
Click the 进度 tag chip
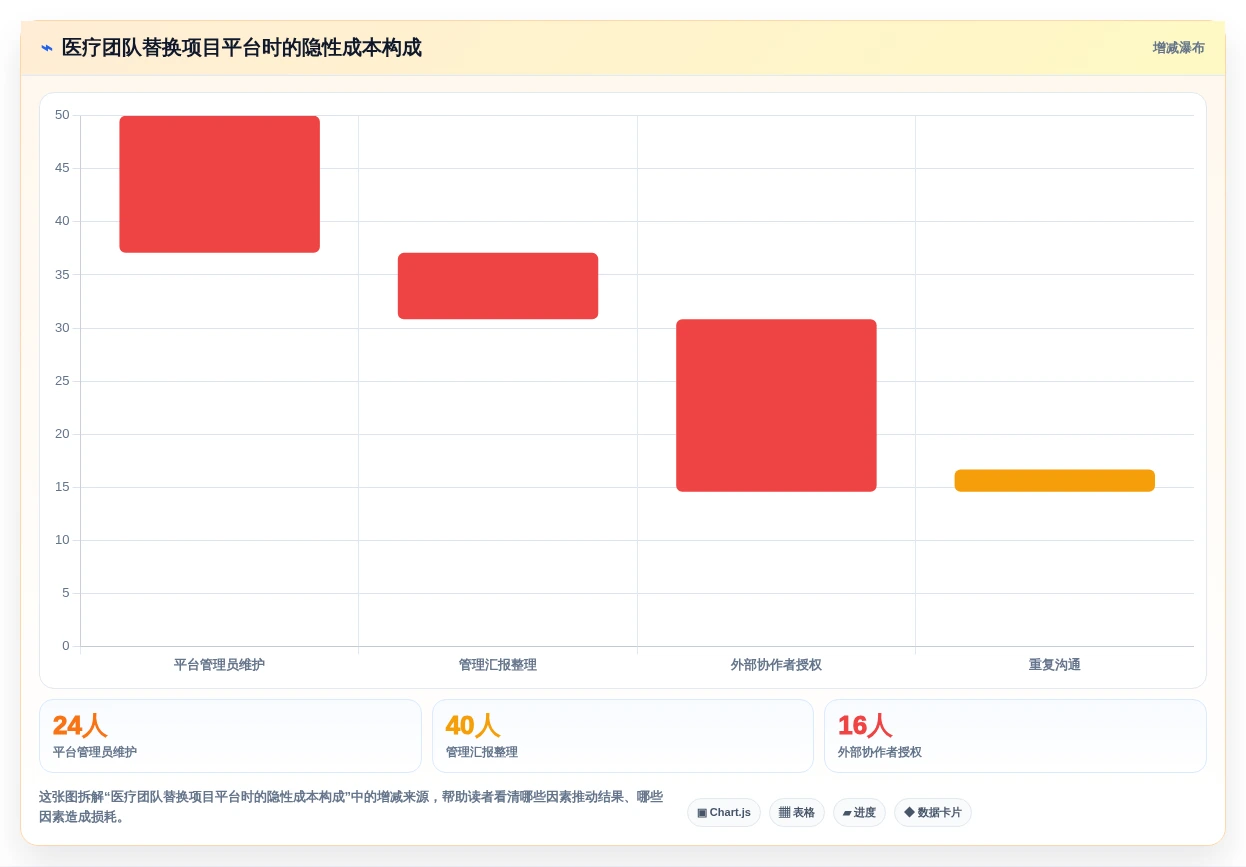pyautogui.click(x=859, y=813)
